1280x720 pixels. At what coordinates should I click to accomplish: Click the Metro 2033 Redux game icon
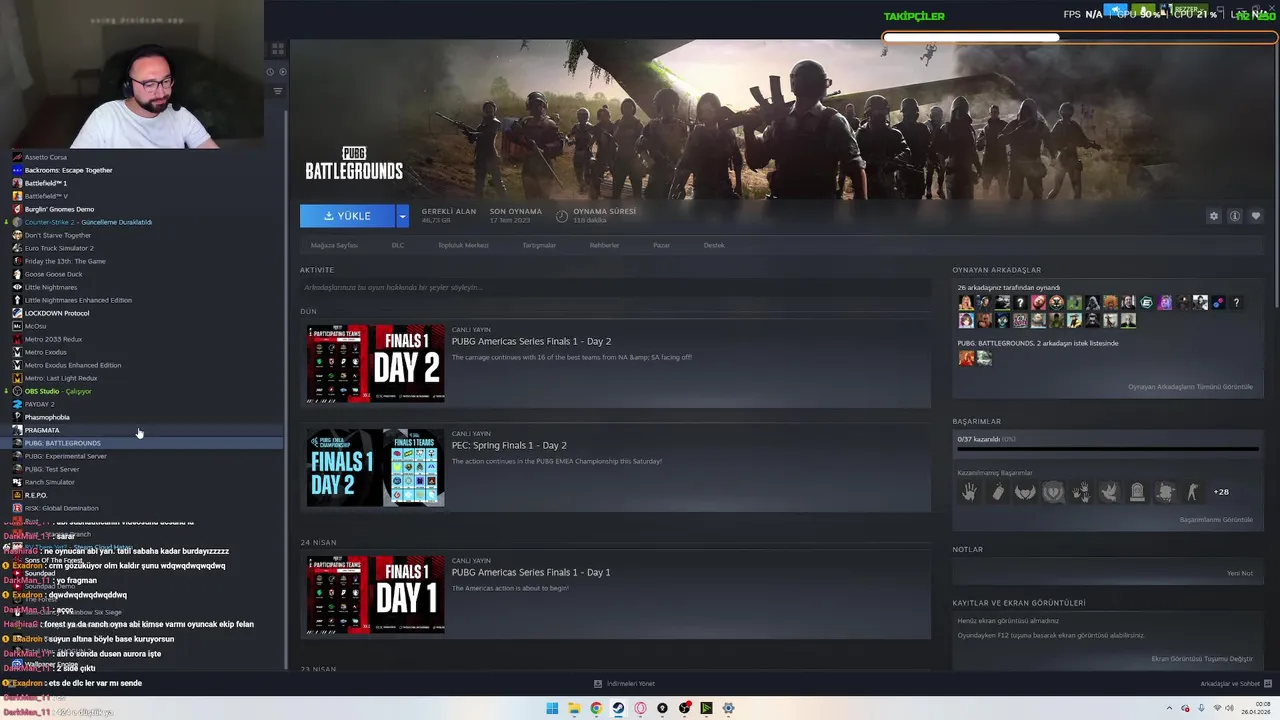tap(17, 339)
